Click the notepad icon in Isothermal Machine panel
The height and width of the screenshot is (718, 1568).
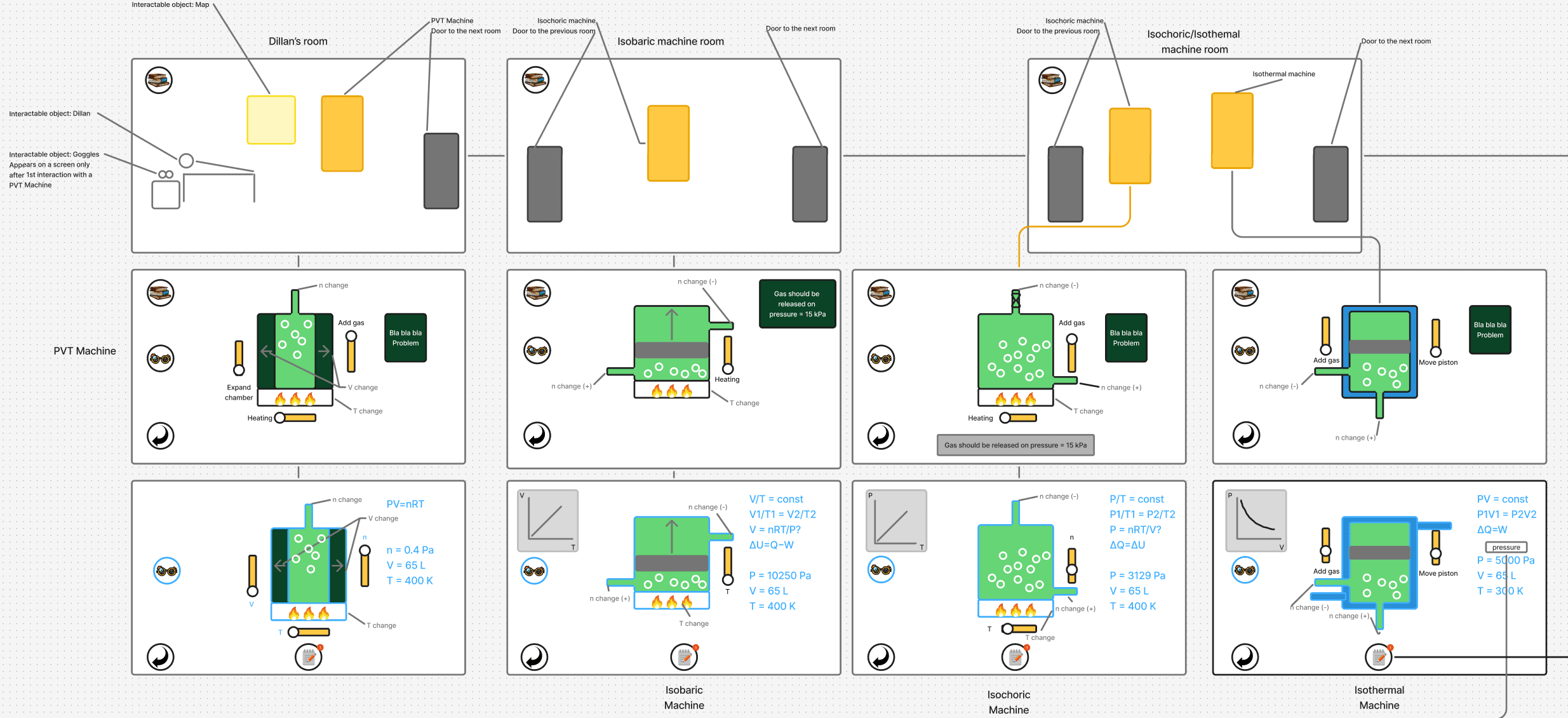pyautogui.click(x=1378, y=657)
